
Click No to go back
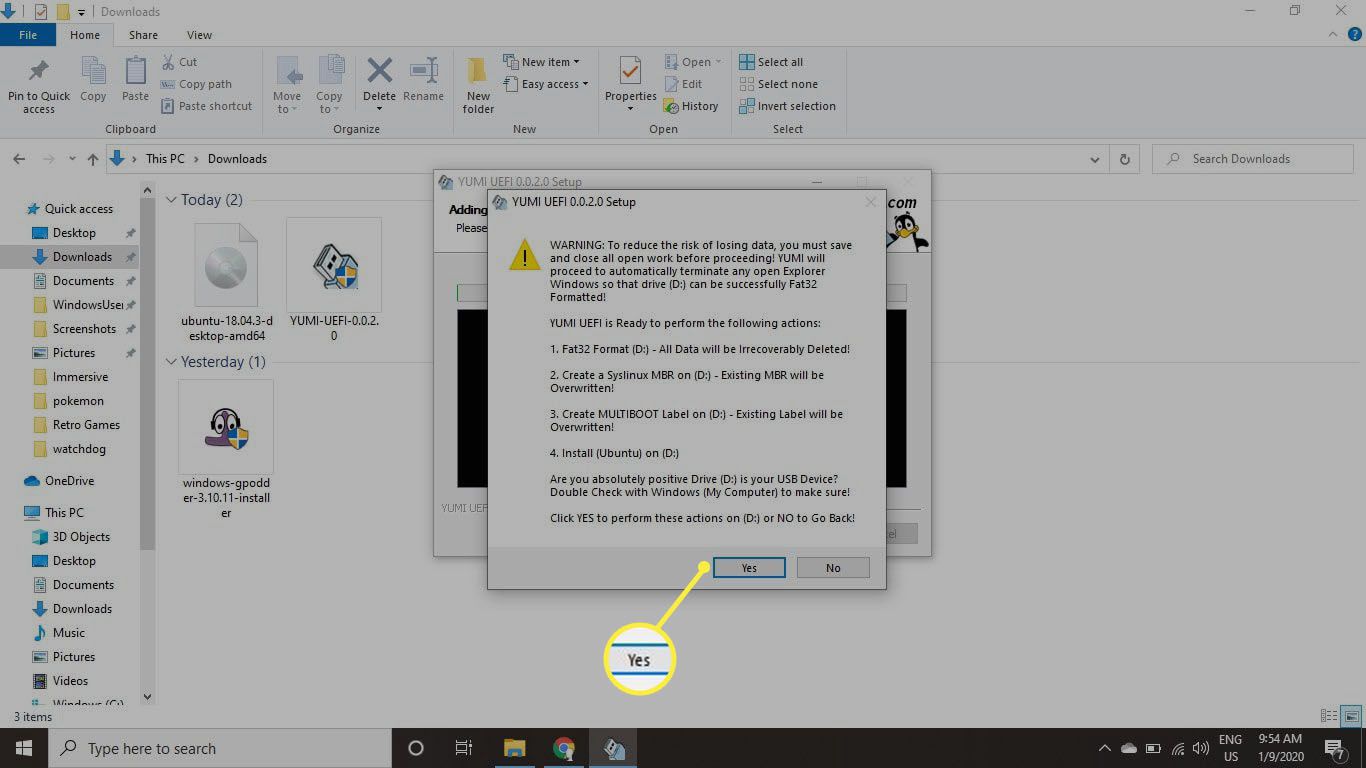point(833,568)
